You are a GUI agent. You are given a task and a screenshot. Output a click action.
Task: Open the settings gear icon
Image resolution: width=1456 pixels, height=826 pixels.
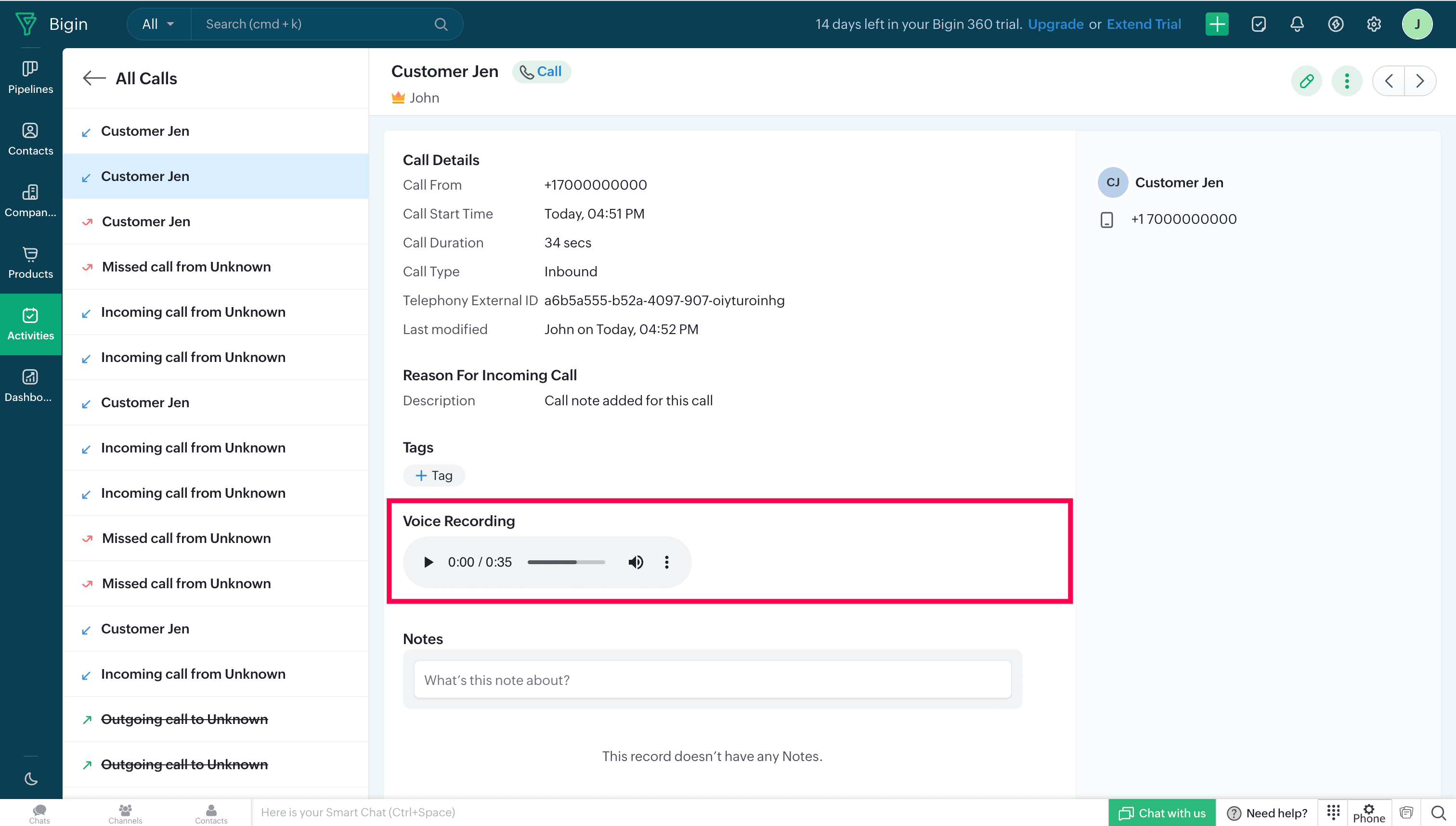tap(1373, 24)
